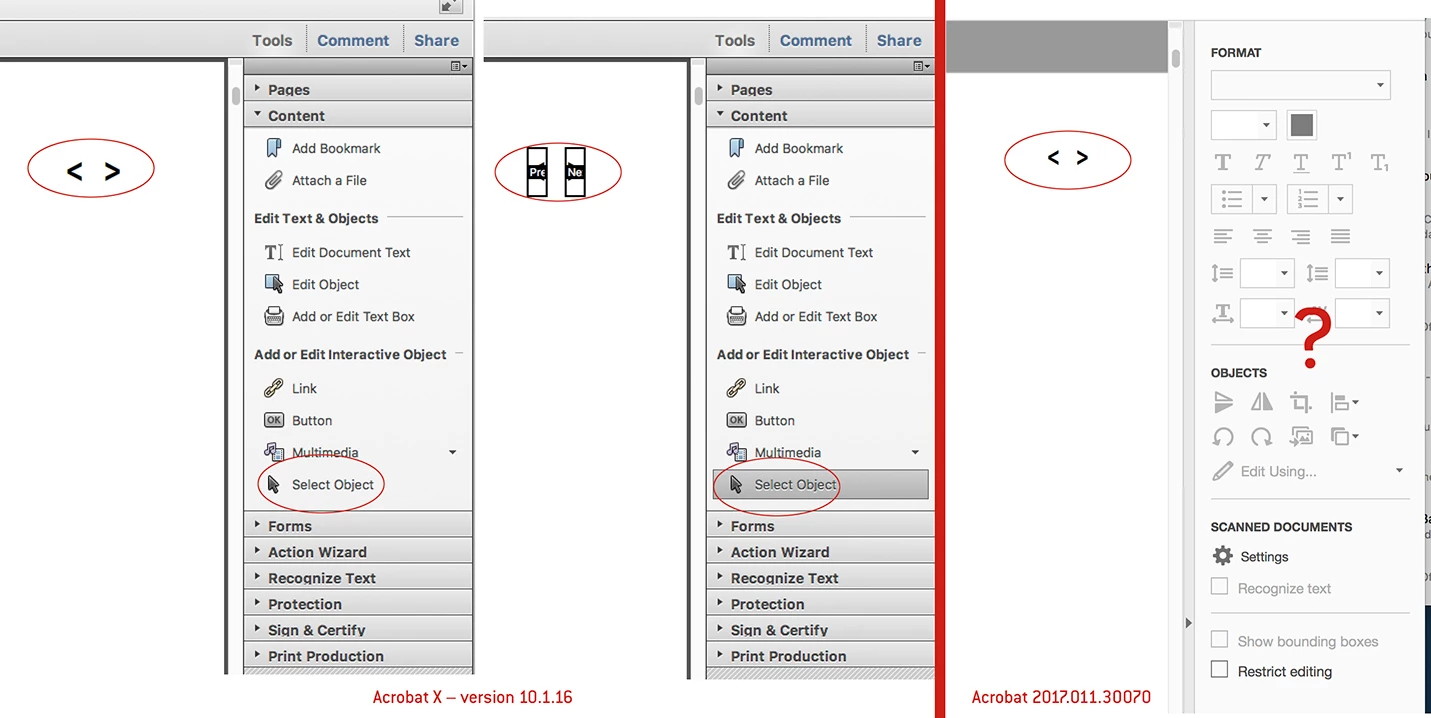Open the numbered list style dropdown arrow
The image size is (1431, 718).
click(x=1340, y=199)
